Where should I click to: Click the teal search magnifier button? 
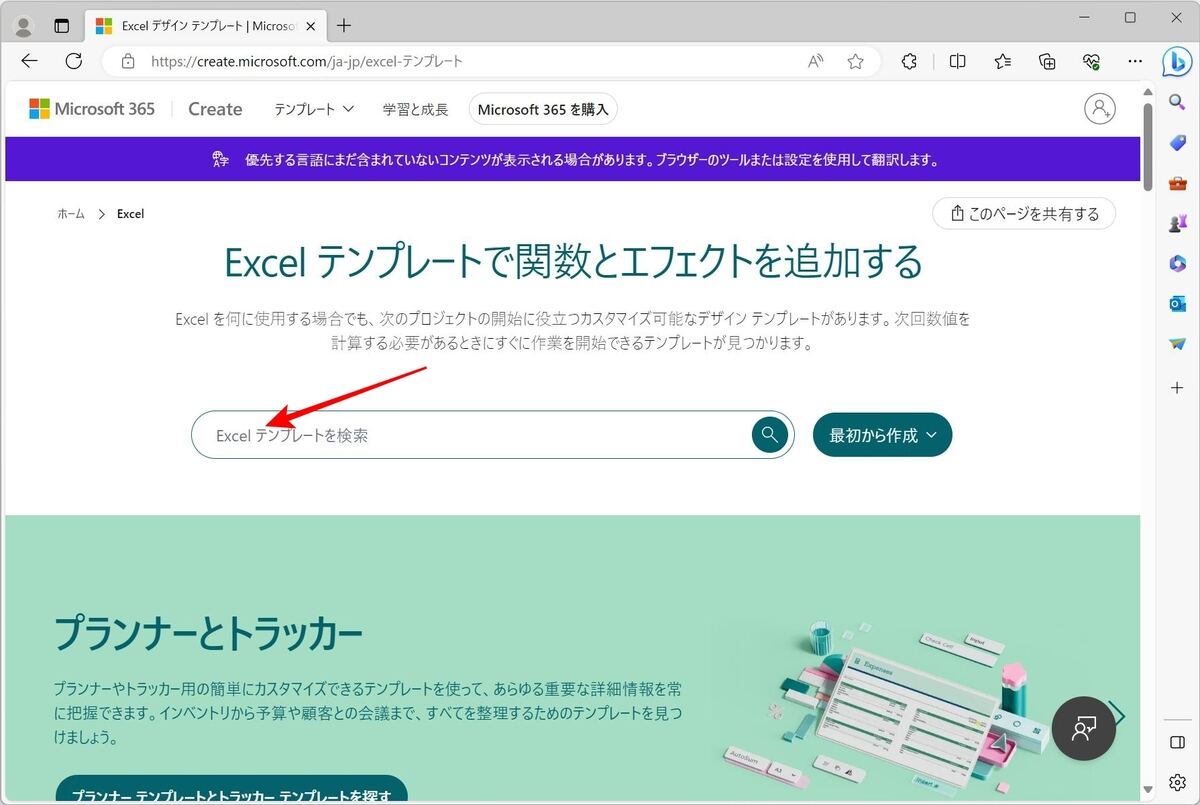coord(770,434)
